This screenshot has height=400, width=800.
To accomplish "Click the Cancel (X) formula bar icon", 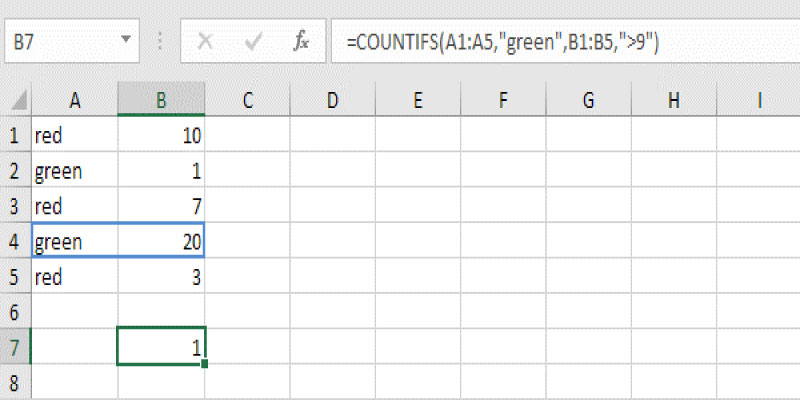I will pyautogui.click(x=205, y=41).
